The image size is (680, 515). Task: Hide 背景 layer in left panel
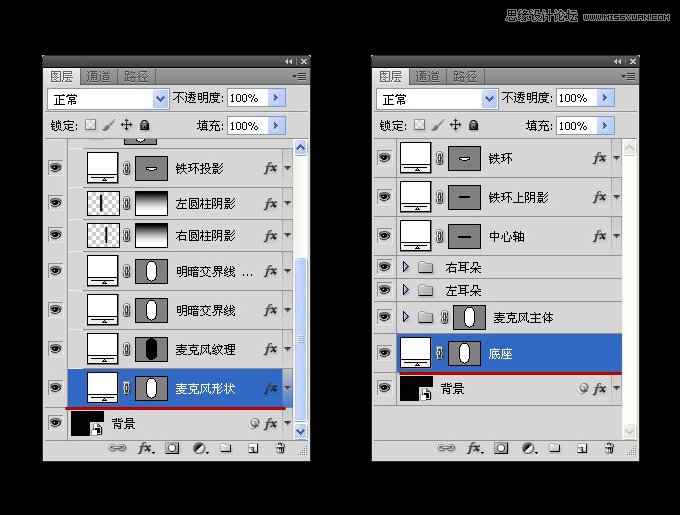coord(55,423)
